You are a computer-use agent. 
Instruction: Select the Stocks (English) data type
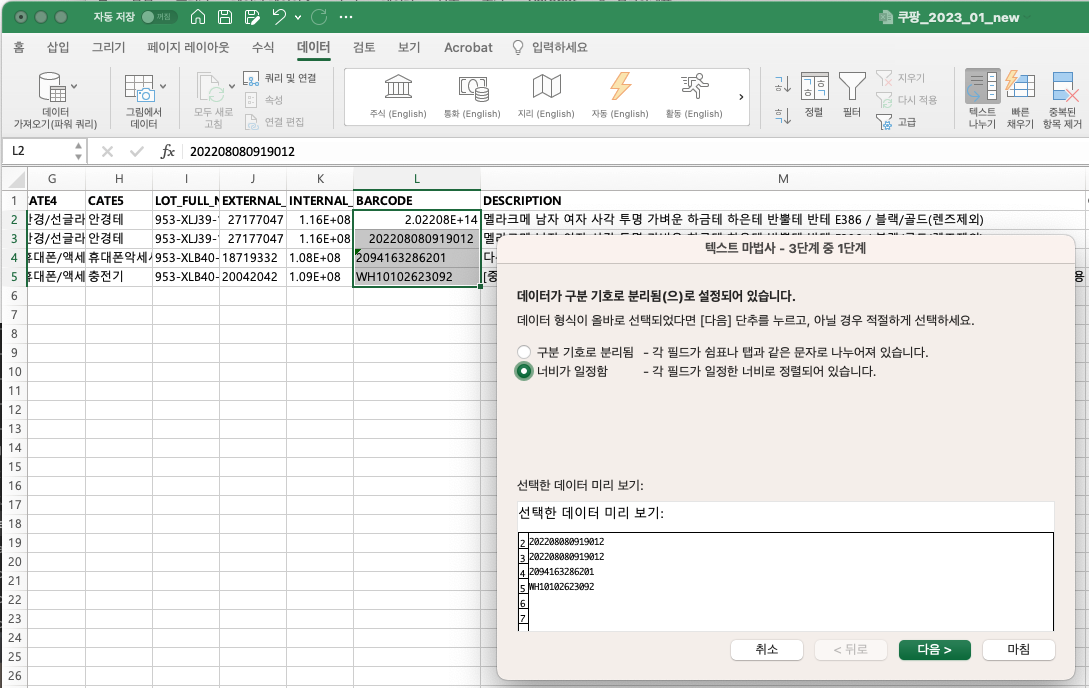tap(398, 95)
